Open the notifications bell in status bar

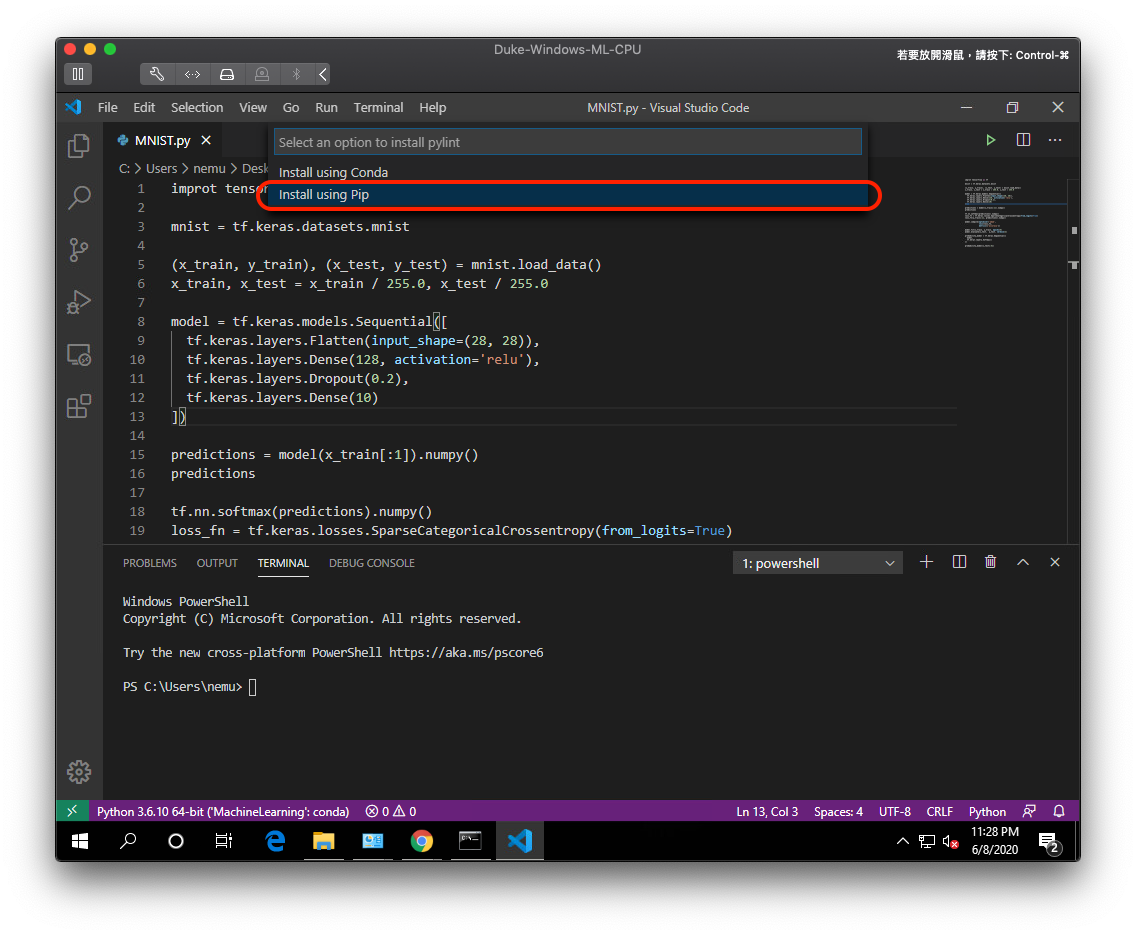coord(1059,811)
